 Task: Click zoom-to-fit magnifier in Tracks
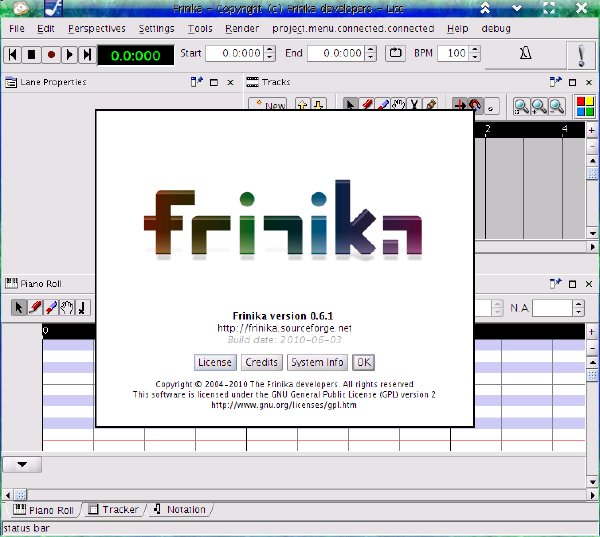(521, 106)
